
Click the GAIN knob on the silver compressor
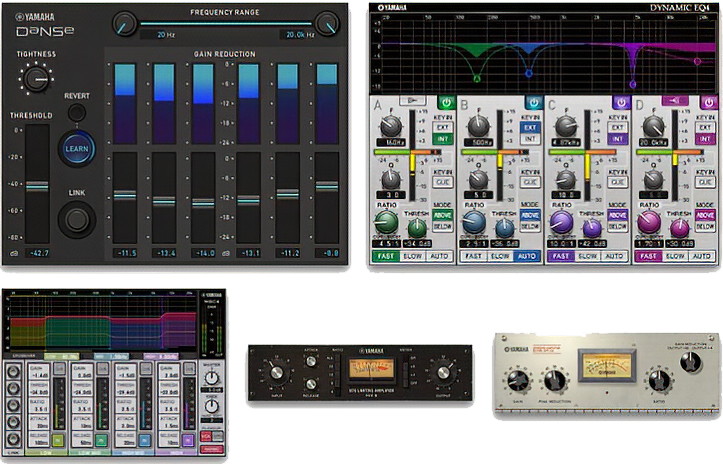coord(517,381)
